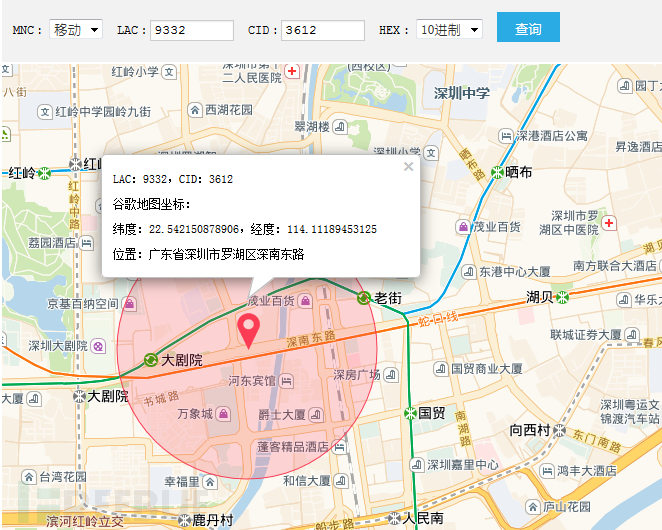This screenshot has height=530, width=662.
Task: Click the 国贸商业大厦 building icon
Action: coord(441,369)
